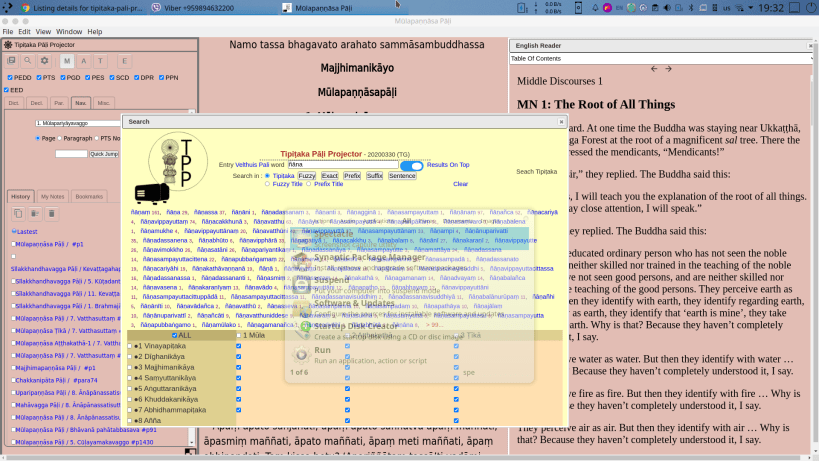The width and height of the screenshot is (819, 461).
Task: Click the save-layout icon in Projector toolbar
Action: pos(11,61)
